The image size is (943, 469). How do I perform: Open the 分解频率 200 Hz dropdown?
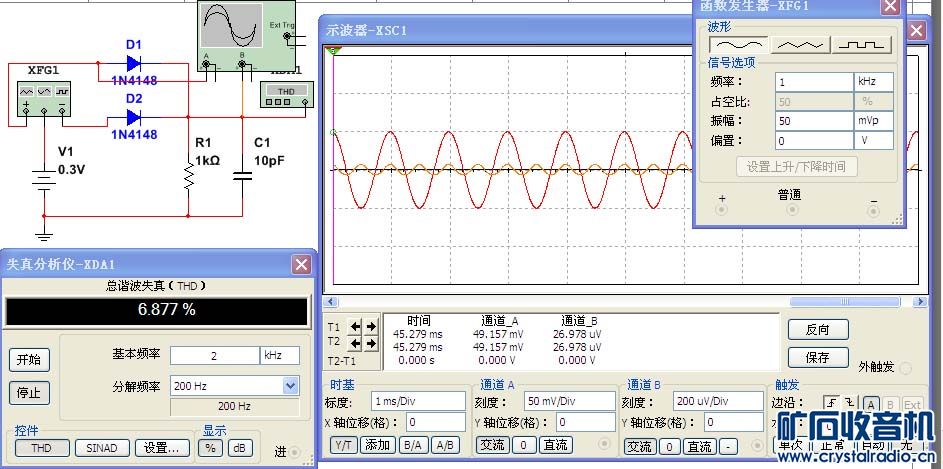pyautogui.click(x=290, y=385)
